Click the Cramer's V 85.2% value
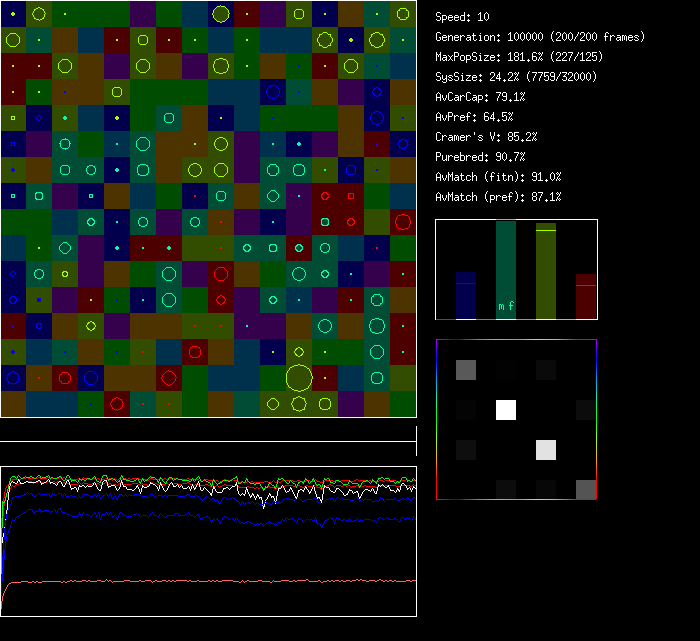 click(x=487, y=137)
